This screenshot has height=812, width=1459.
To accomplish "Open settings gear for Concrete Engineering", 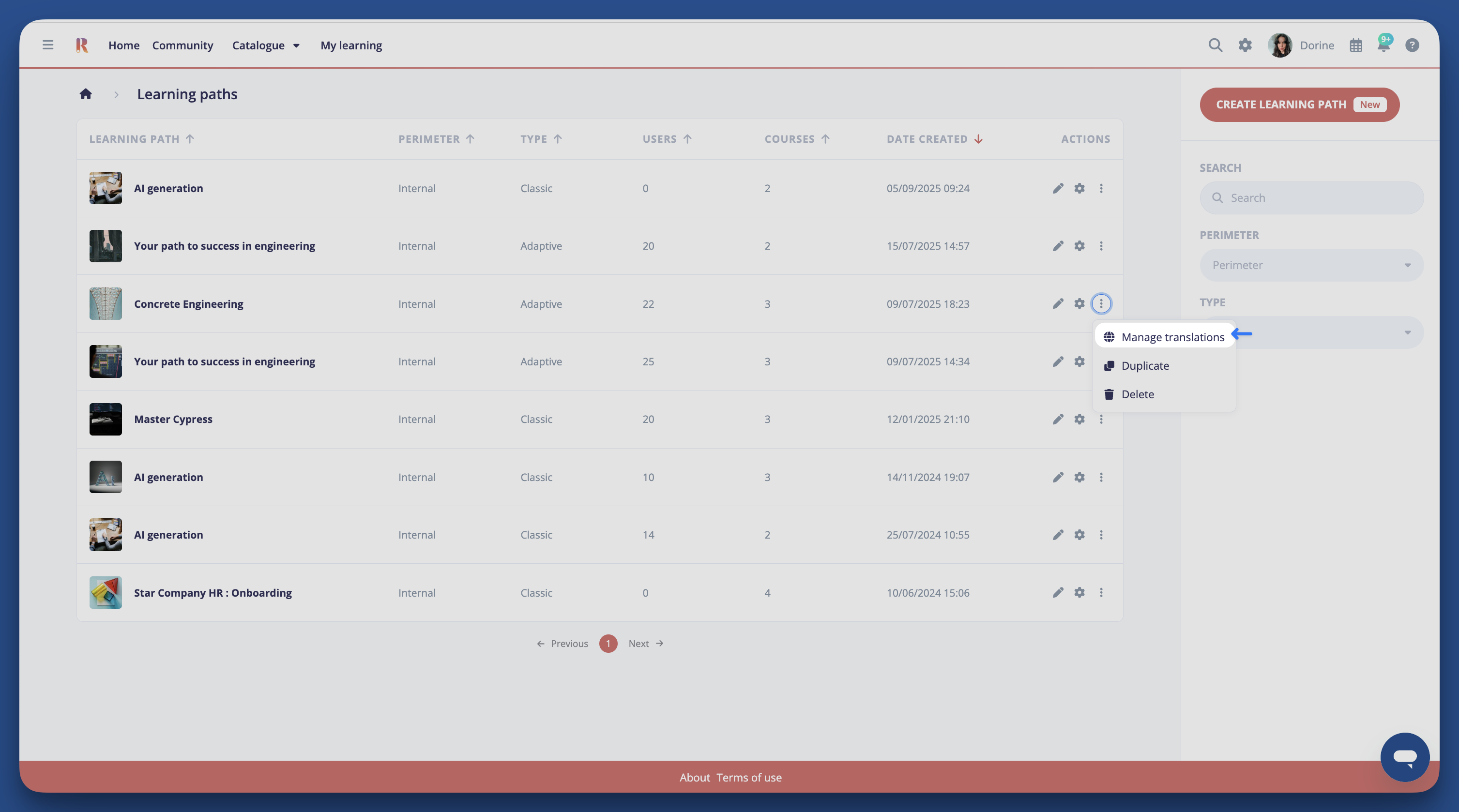I will click(1079, 303).
